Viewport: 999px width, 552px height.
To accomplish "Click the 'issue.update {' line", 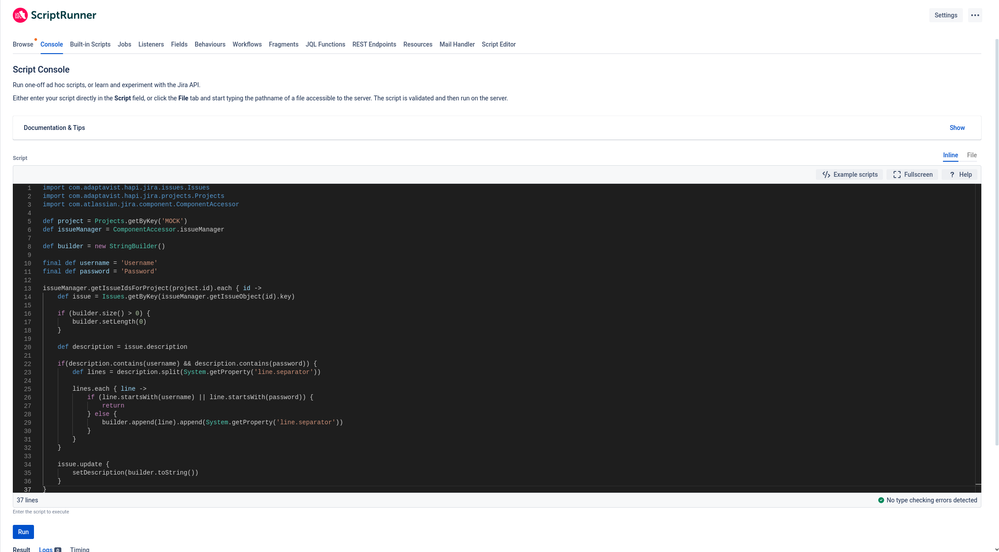I will coord(83,464).
